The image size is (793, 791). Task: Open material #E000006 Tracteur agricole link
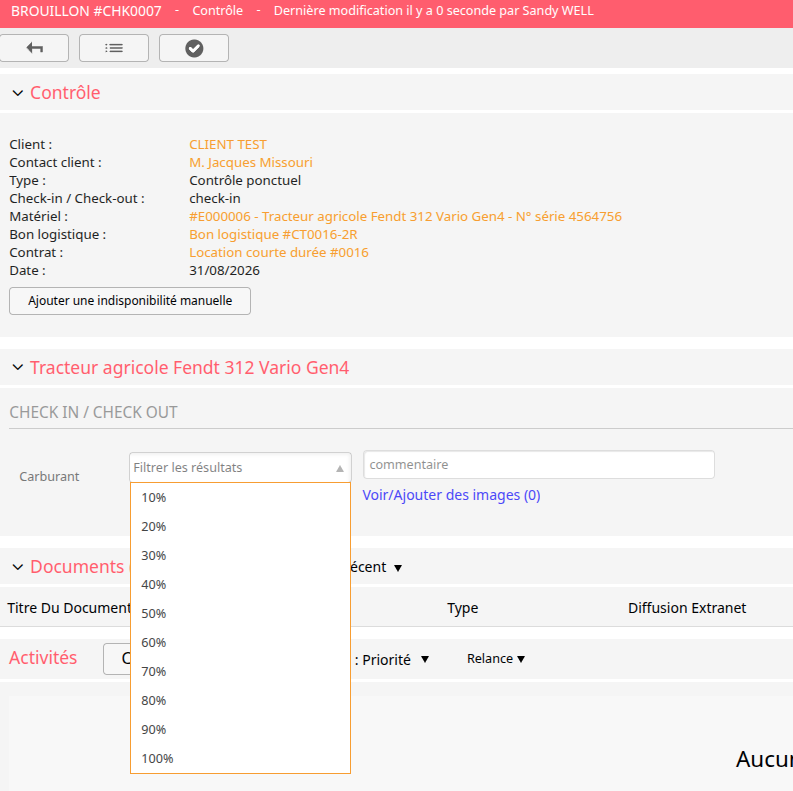click(405, 216)
